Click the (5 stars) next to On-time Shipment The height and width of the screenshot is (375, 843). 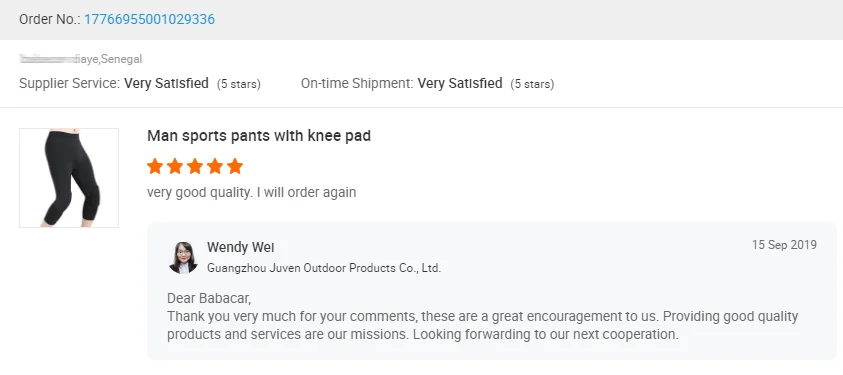(x=532, y=84)
